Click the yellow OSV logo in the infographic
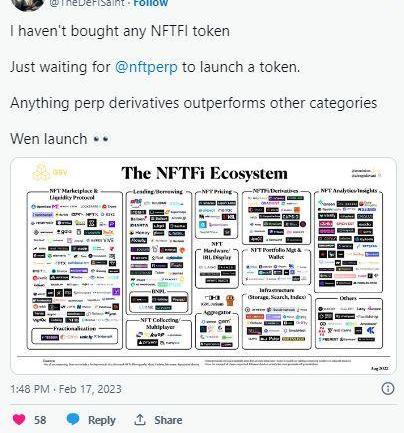404x433 pixels. click(51, 172)
